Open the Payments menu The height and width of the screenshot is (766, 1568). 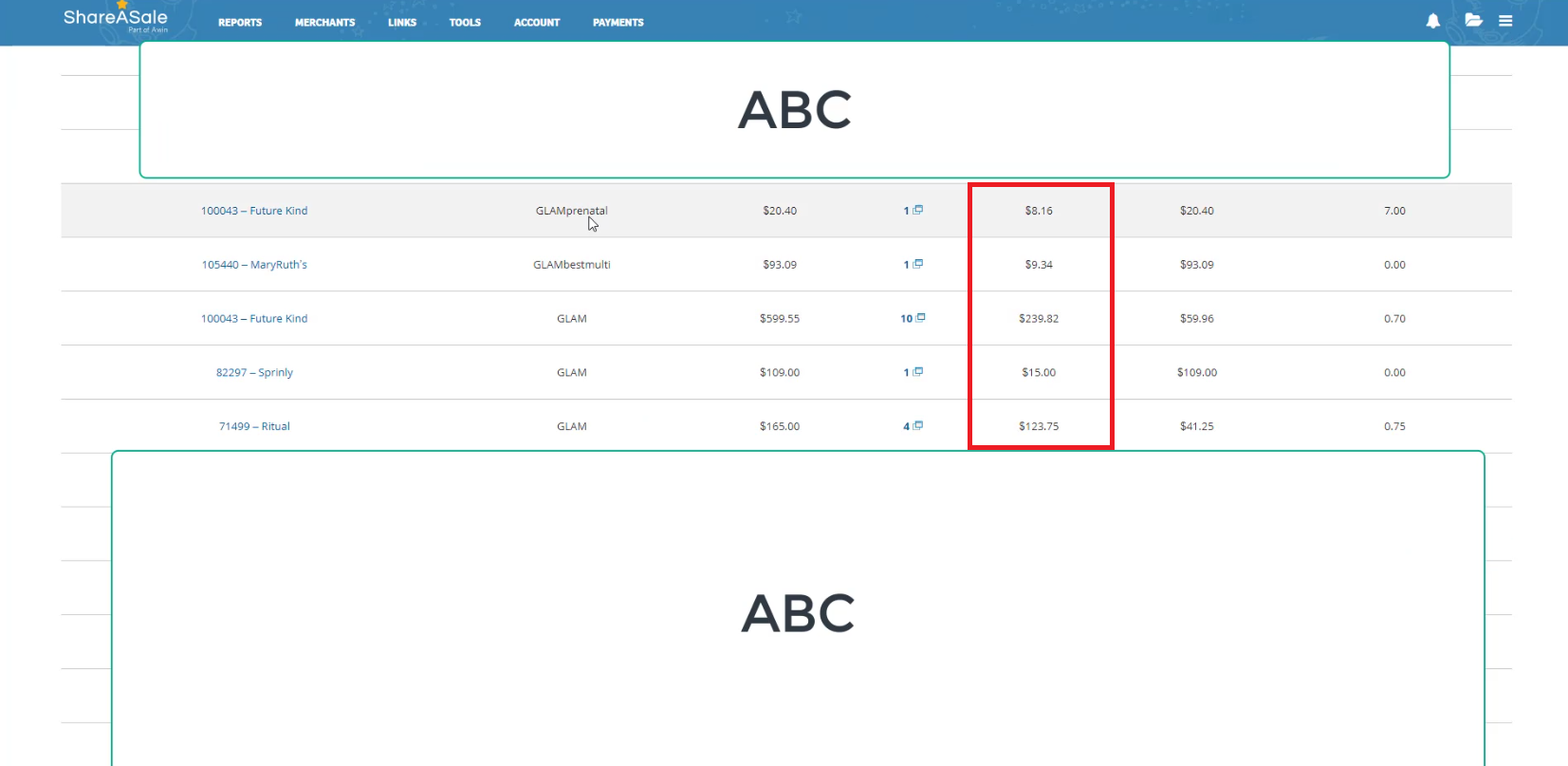pos(618,23)
